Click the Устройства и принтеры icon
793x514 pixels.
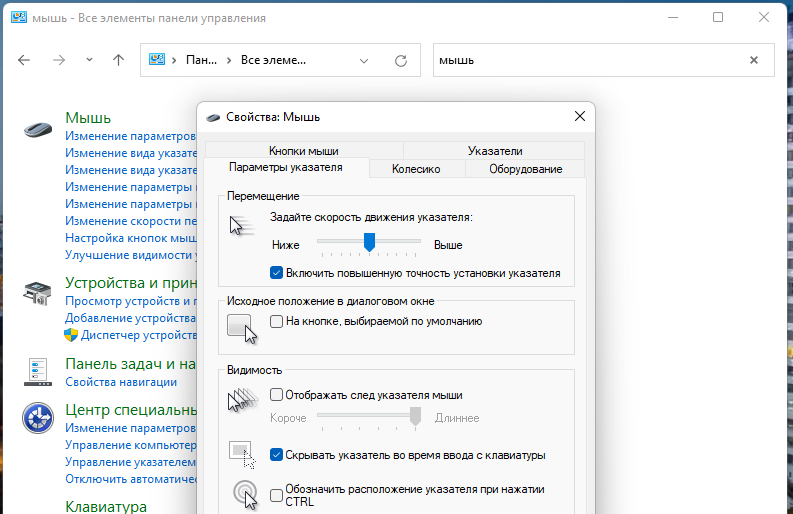tap(37, 292)
